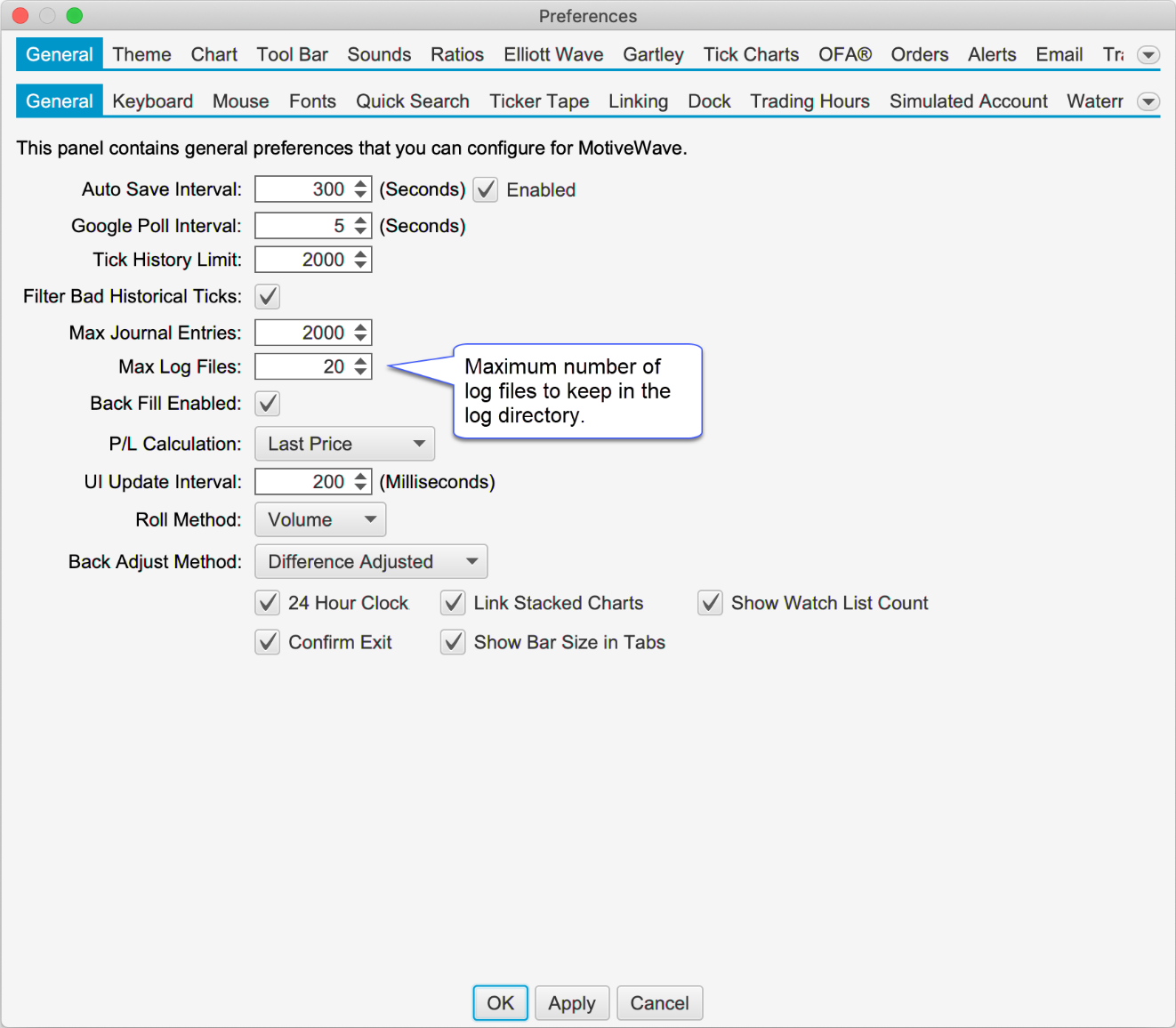This screenshot has width=1176, height=1028.
Task: Open the Trading Hours sub-tab
Action: click(x=810, y=101)
